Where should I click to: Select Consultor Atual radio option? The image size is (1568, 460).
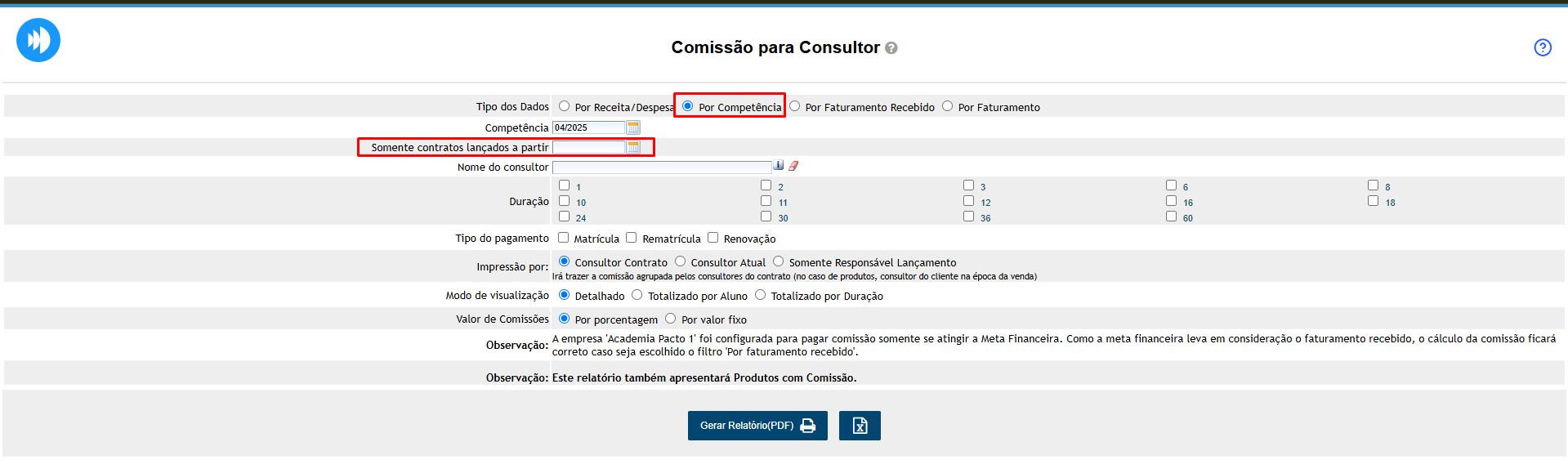click(x=680, y=261)
